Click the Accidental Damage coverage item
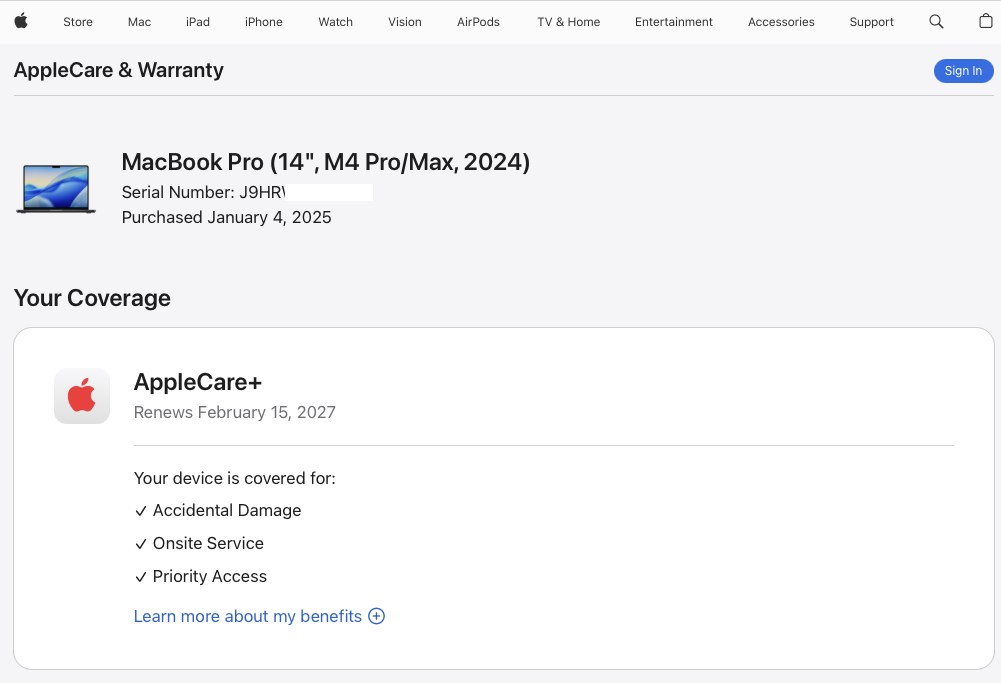 tap(218, 511)
